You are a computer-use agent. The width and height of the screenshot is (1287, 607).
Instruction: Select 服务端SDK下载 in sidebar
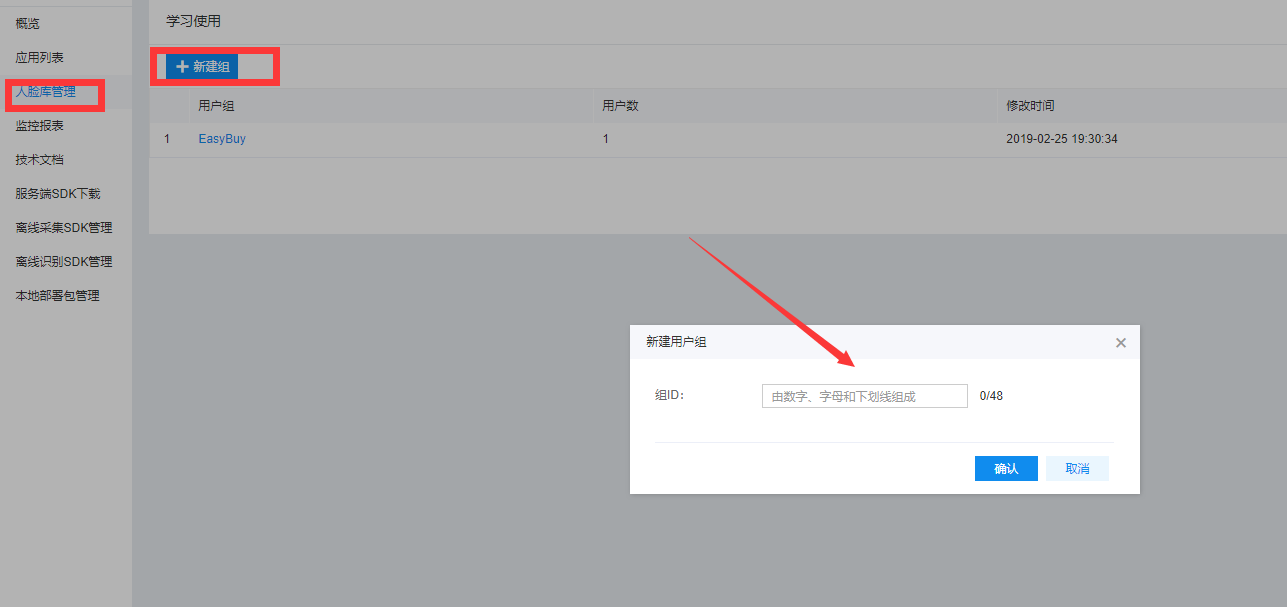tap(58, 194)
